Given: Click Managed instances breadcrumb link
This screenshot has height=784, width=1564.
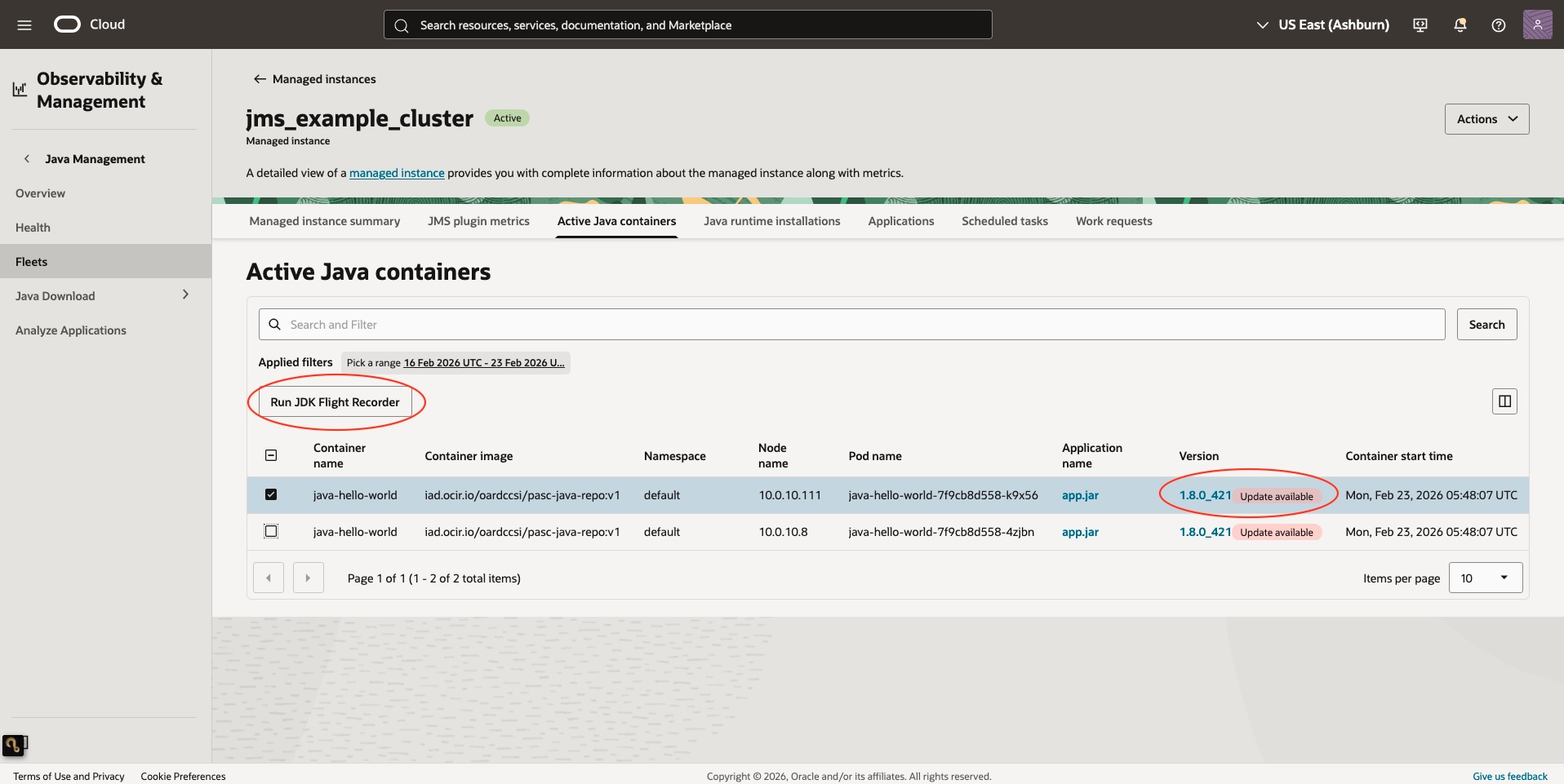Looking at the screenshot, I should pyautogui.click(x=324, y=79).
